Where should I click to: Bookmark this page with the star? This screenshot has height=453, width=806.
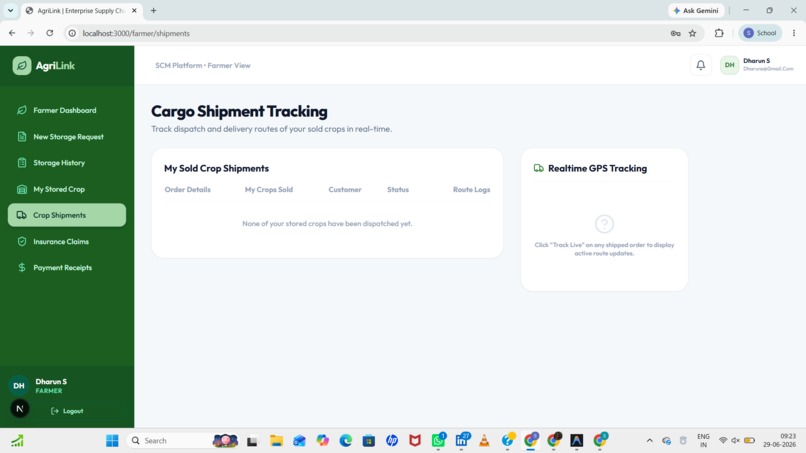tap(692, 33)
